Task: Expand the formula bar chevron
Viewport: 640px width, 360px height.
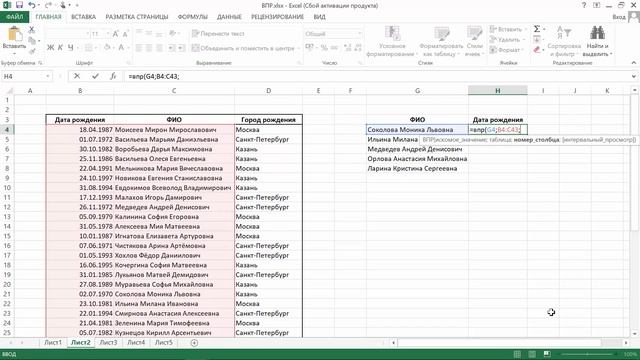Action: point(633,76)
